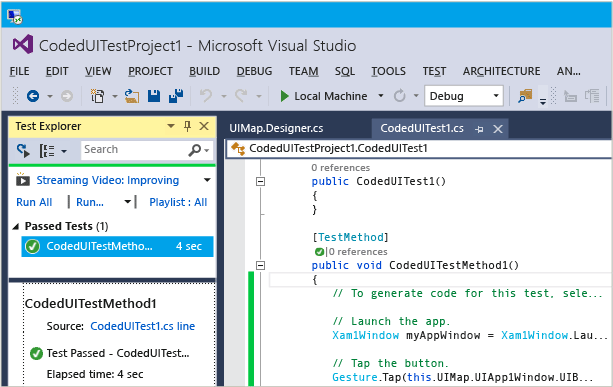Open the TOOLS menu
613x387 pixels.
click(389, 71)
